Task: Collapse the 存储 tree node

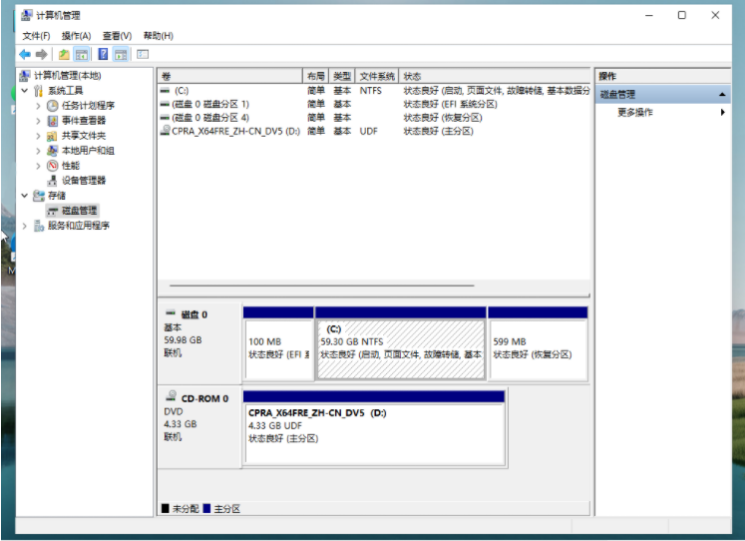Action: coord(25,195)
